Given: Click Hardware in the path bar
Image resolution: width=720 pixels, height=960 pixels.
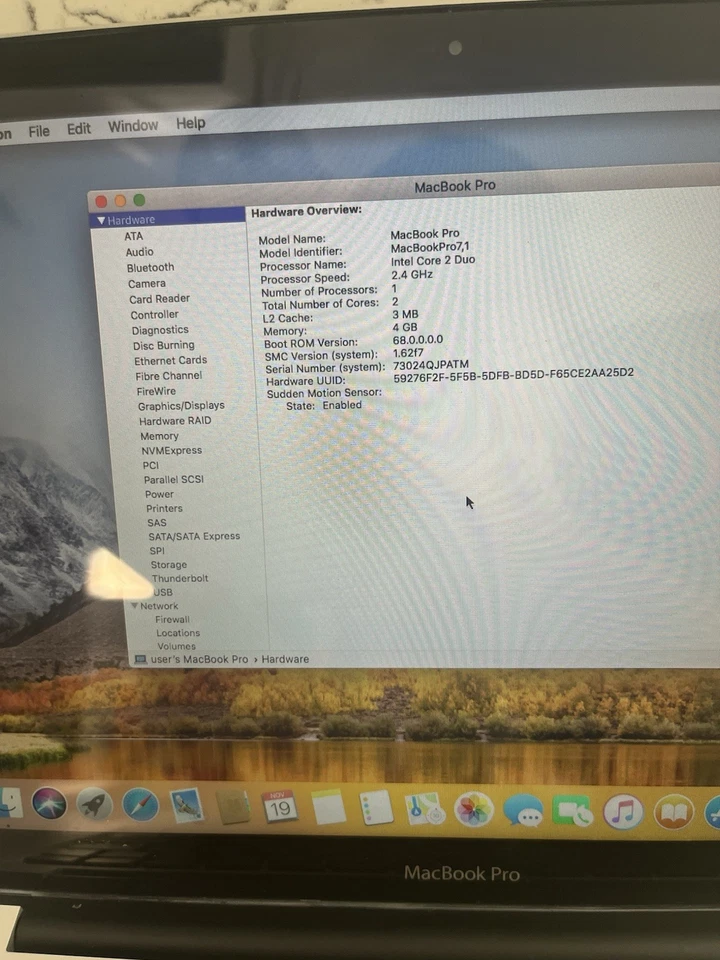Looking at the screenshot, I should click(x=285, y=659).
